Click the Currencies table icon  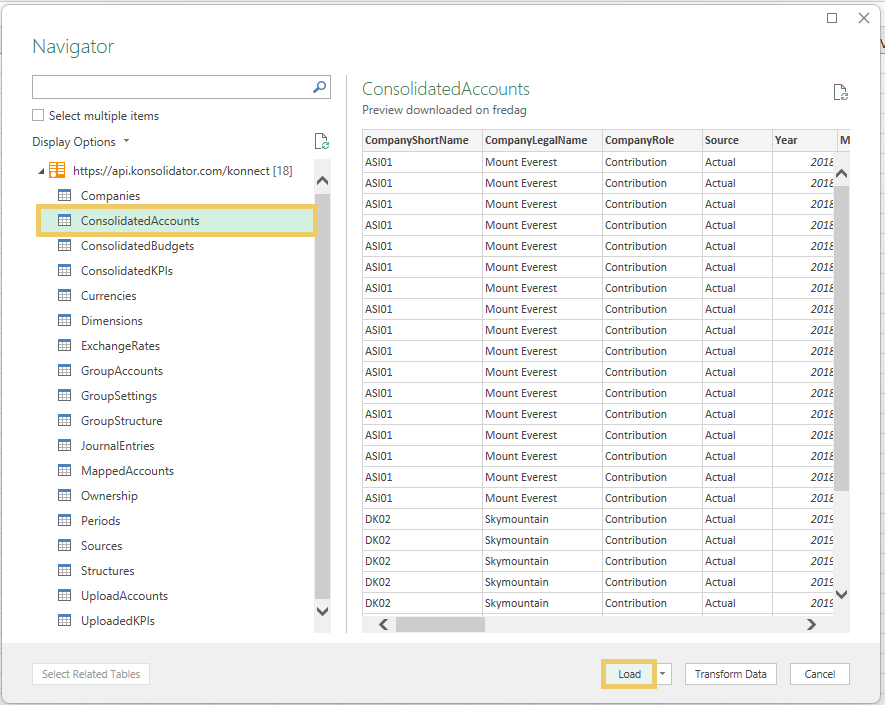click(64, 295)
